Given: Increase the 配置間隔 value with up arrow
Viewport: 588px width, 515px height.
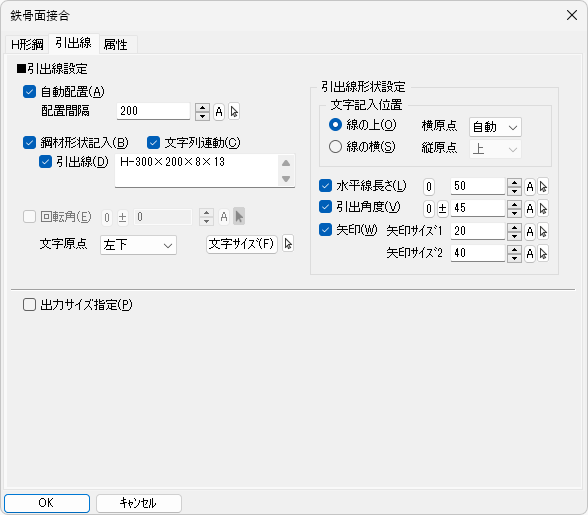Looking at the screenshot, I should [202, 107].
